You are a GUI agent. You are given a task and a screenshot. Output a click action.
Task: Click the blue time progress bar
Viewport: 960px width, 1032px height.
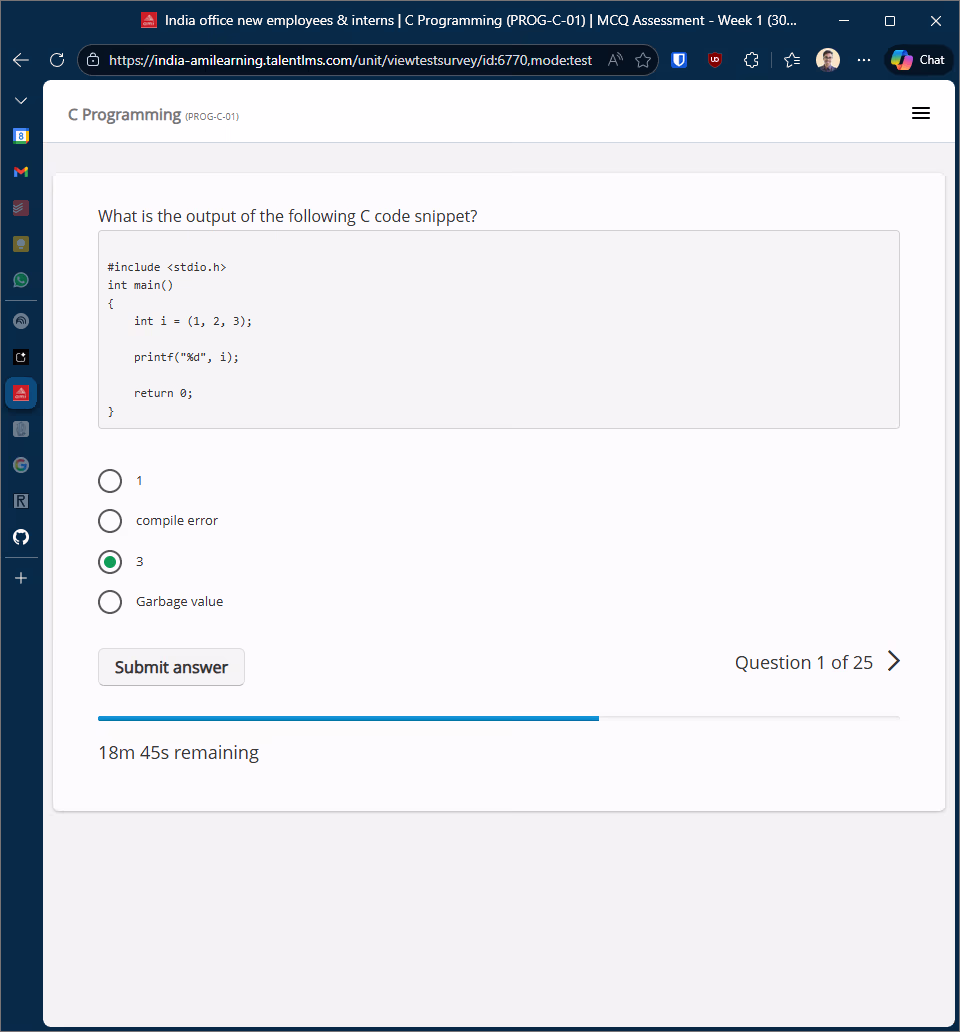pyautogui.click(x=348, y=718)
